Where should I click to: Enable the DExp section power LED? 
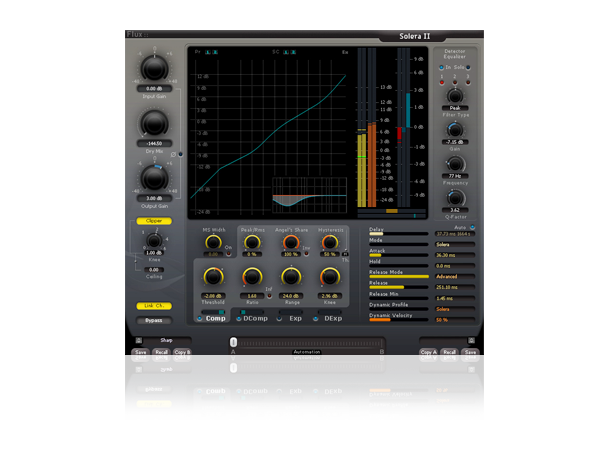316,319
